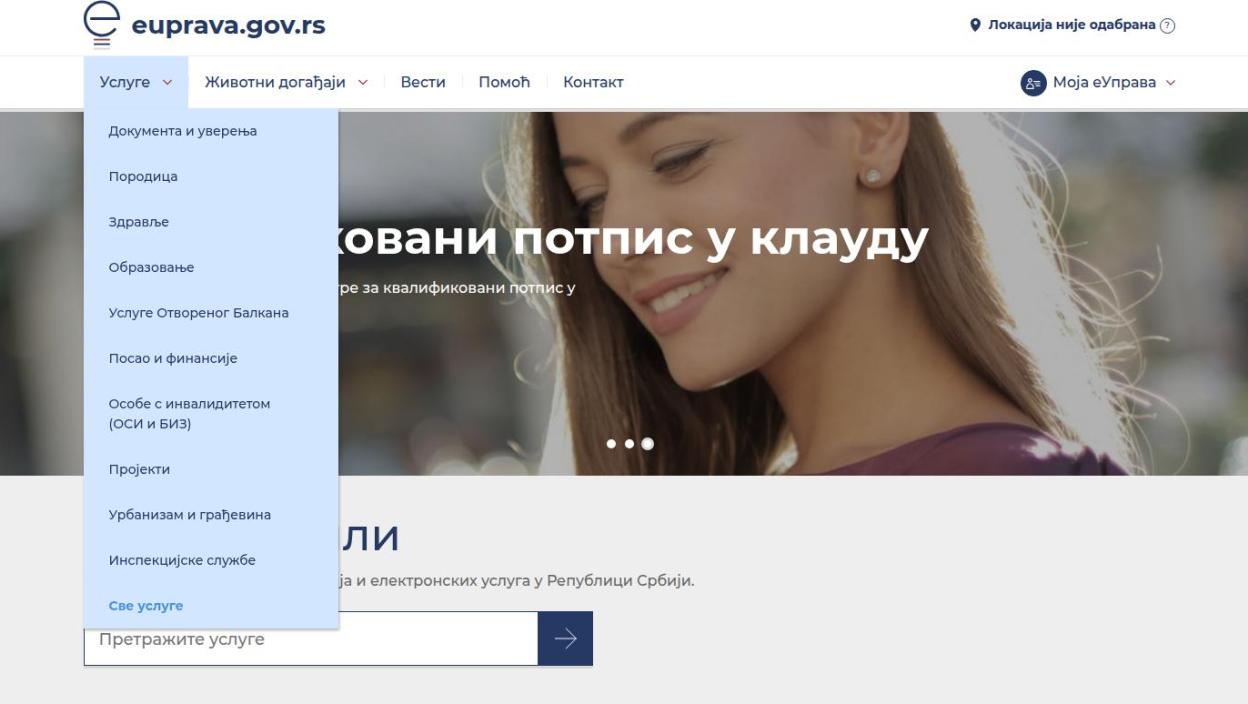Focus the Претражите услуге search field
The image size is (1248, 704).
click(x=310, y=639)
